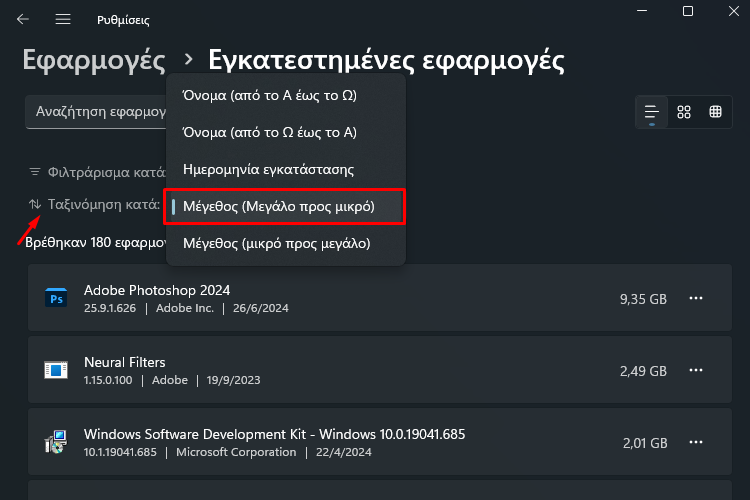Go back with the arrow icon
This screenshot has height=500, width=750.
[22, 19]
